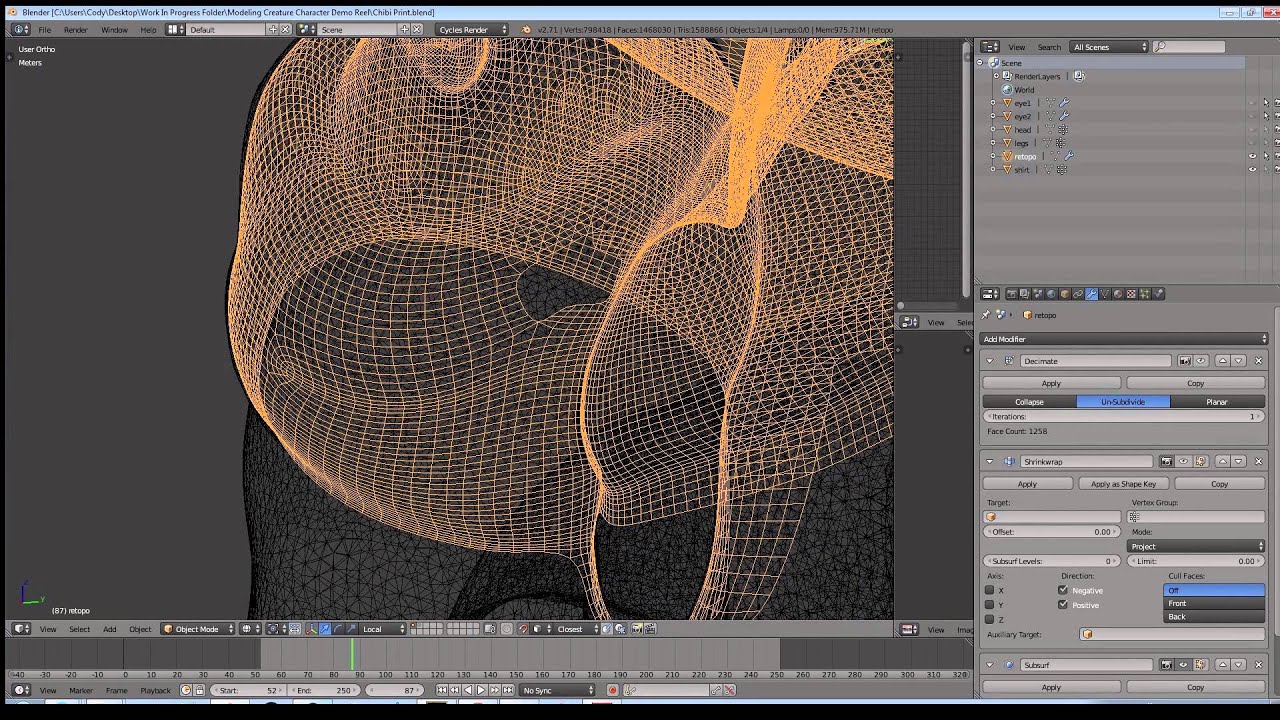Open the Render menu
The height and width of the screenshot is (720, 1280).
tap(76, 29)
